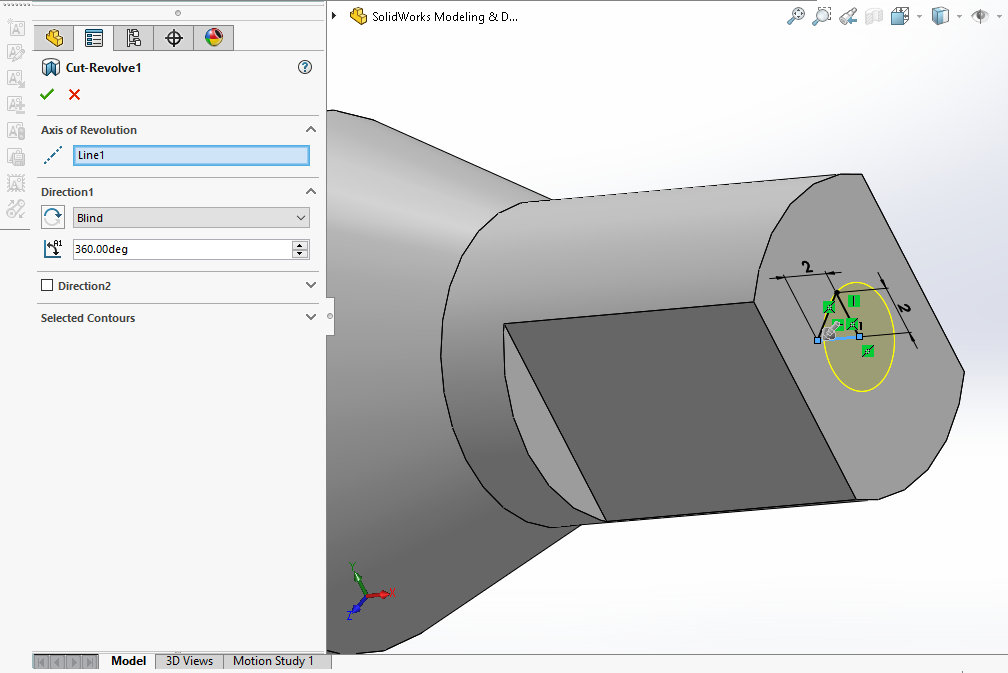1008x673 pixels.
Task: Click the Reverse Direction button beside Blind
Action: tap(53, 218)
